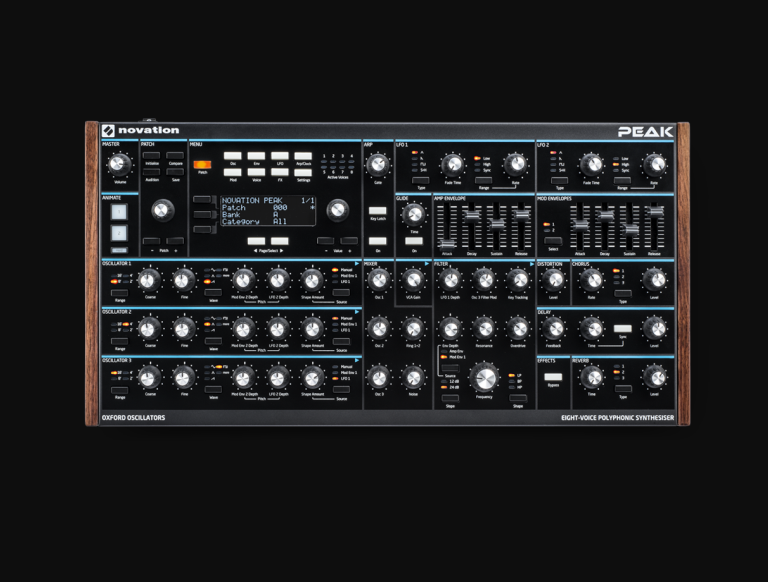Cycle the Filter Shape button
The image size is (768, 582).
pos(518,398)
